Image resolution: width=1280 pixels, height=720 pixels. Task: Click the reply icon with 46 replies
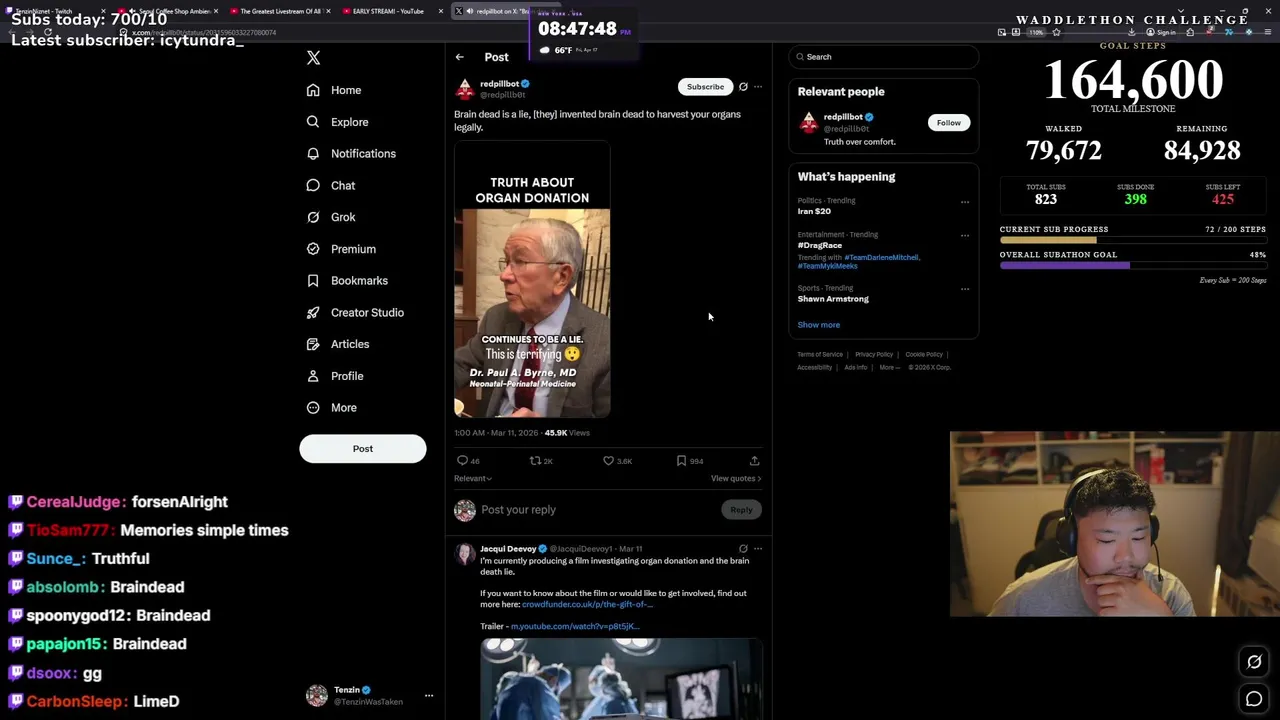coord(462,461)
